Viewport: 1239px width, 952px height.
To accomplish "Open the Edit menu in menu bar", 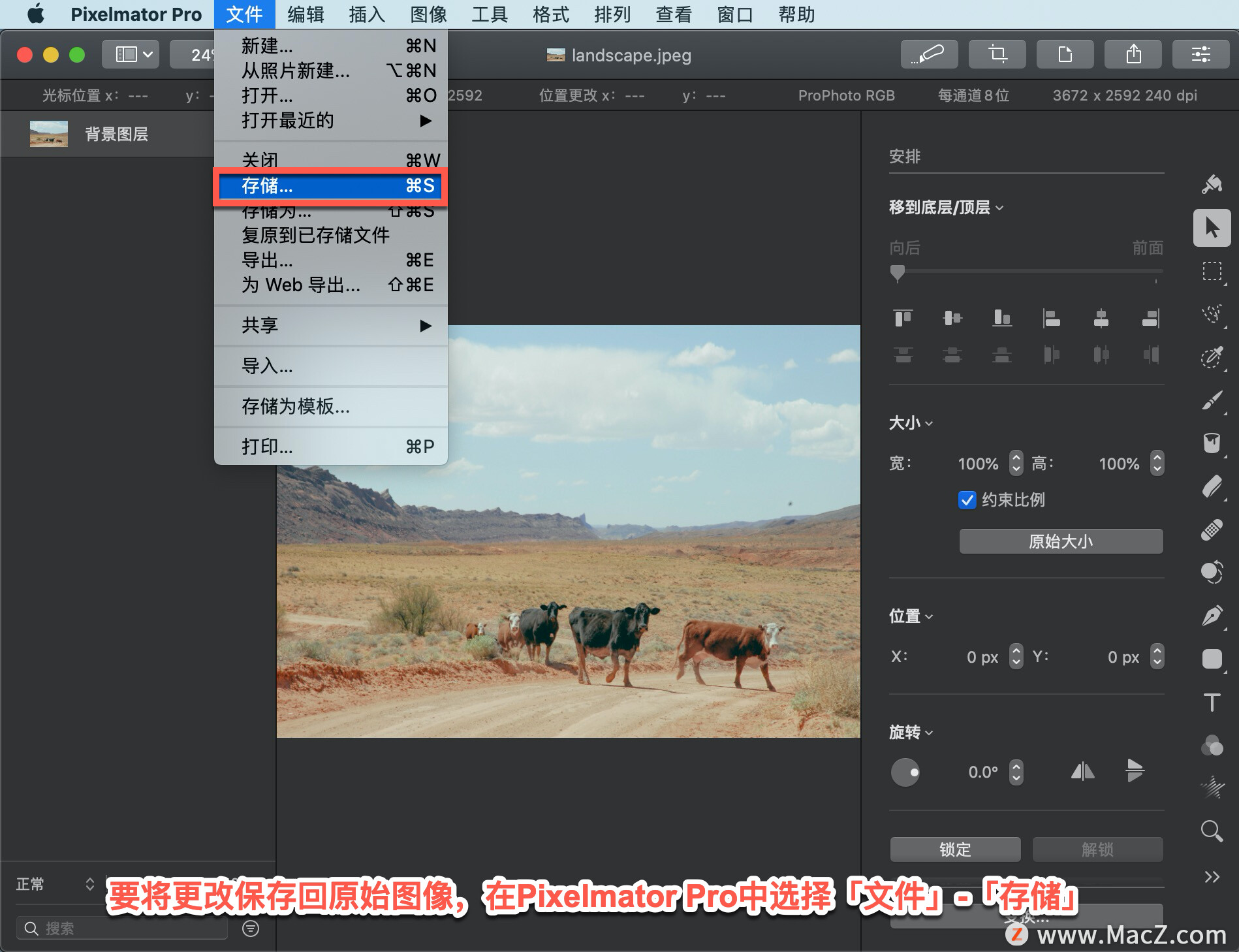I will (306, 14).
